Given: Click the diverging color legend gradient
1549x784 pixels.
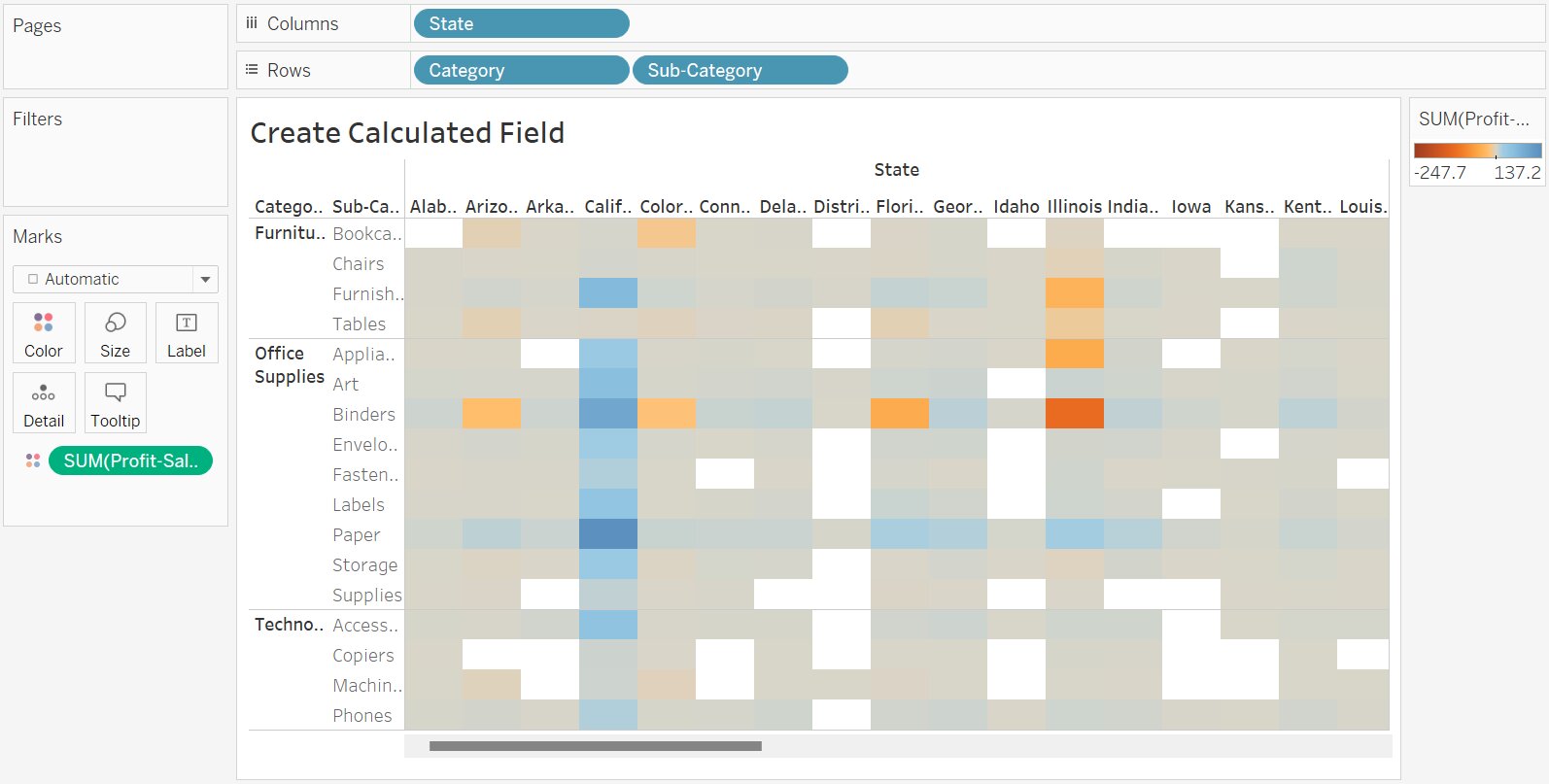Looking at the screenshot, I should [1476, 152].
